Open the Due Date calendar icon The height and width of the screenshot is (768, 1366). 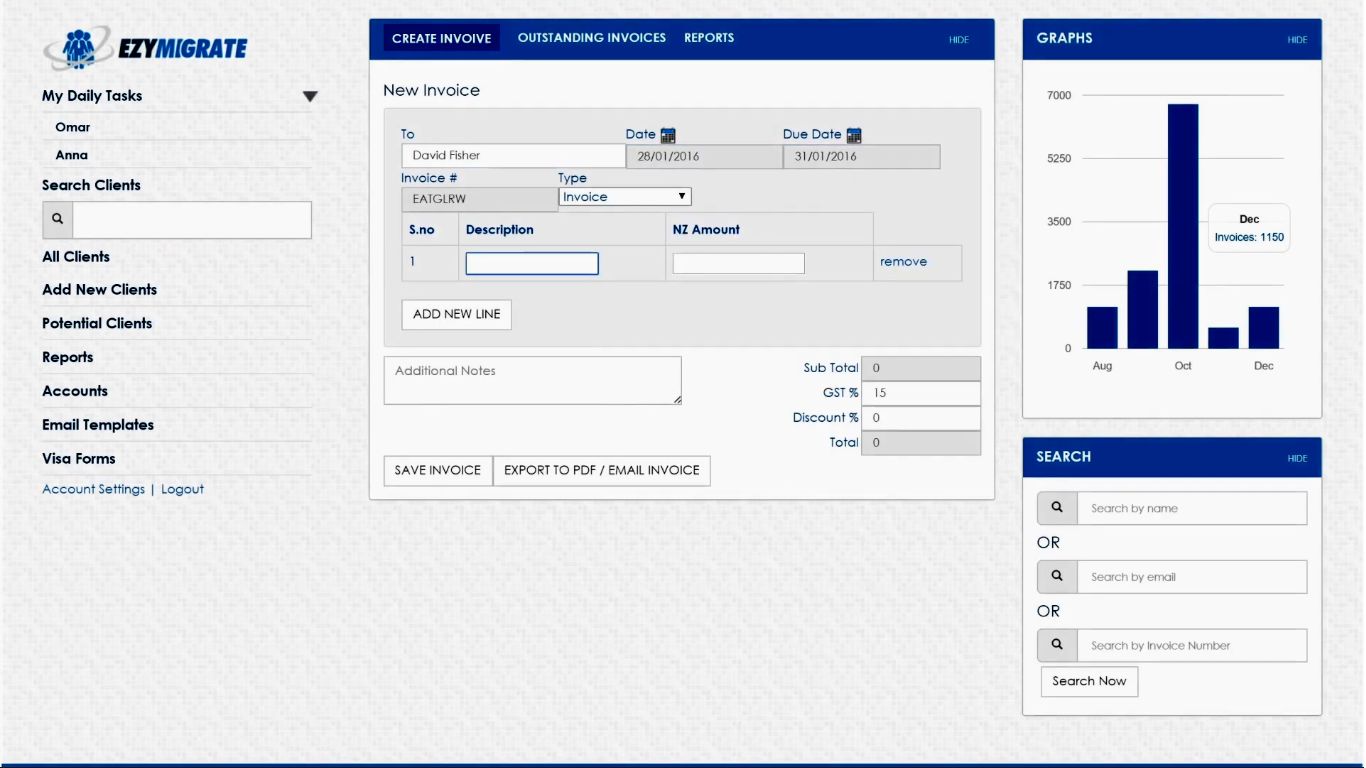[854, 135]
